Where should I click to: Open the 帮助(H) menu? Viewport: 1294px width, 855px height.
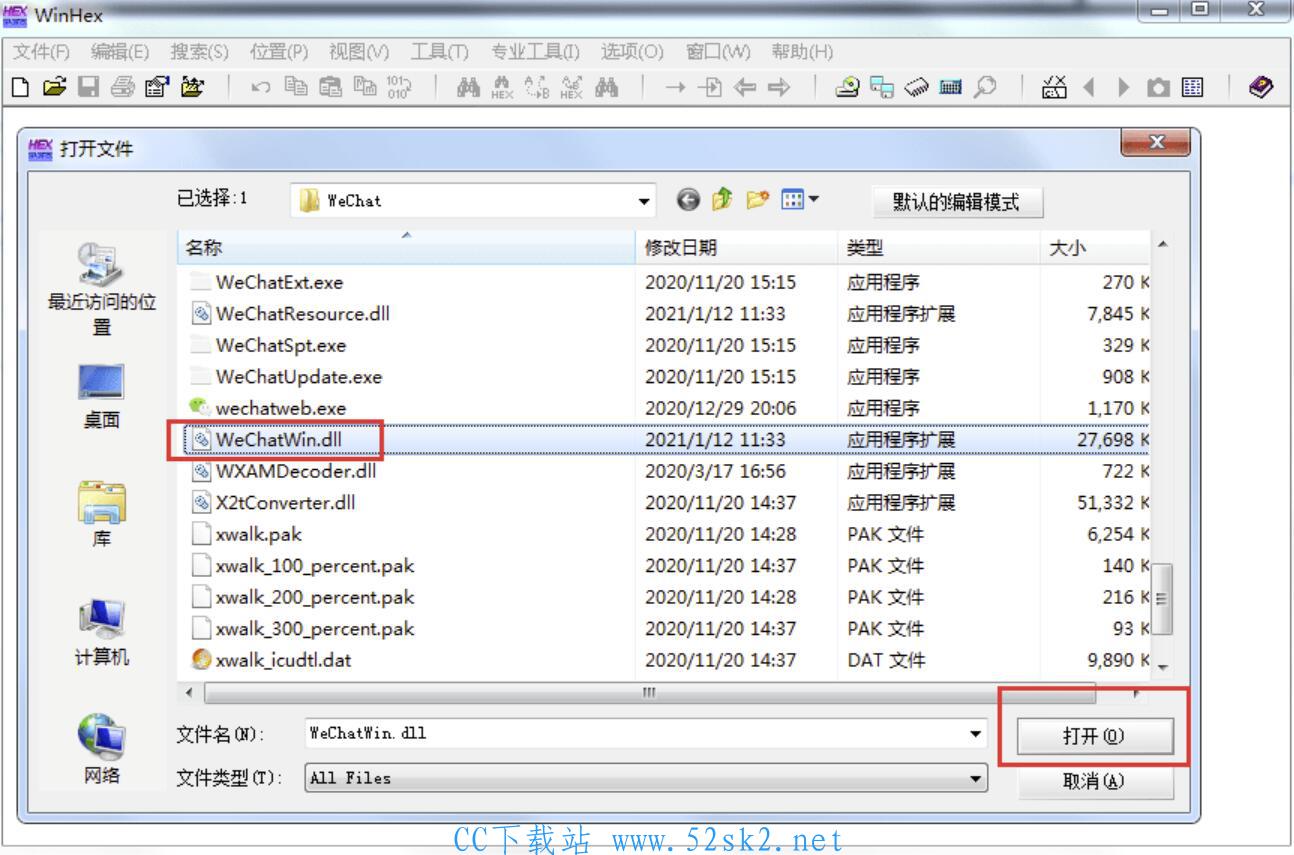802,51
